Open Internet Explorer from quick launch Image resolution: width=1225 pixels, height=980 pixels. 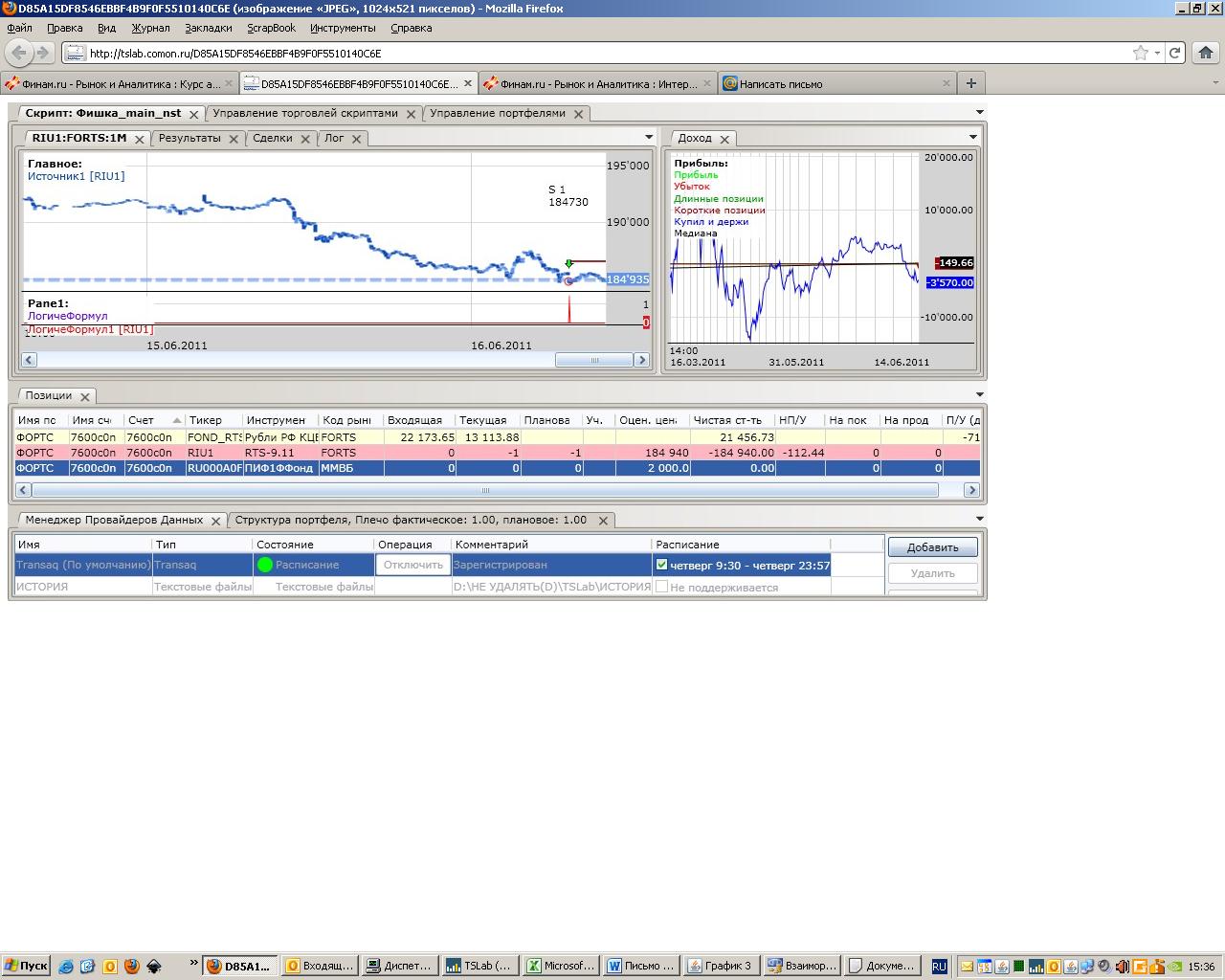[x=66, y=966]
